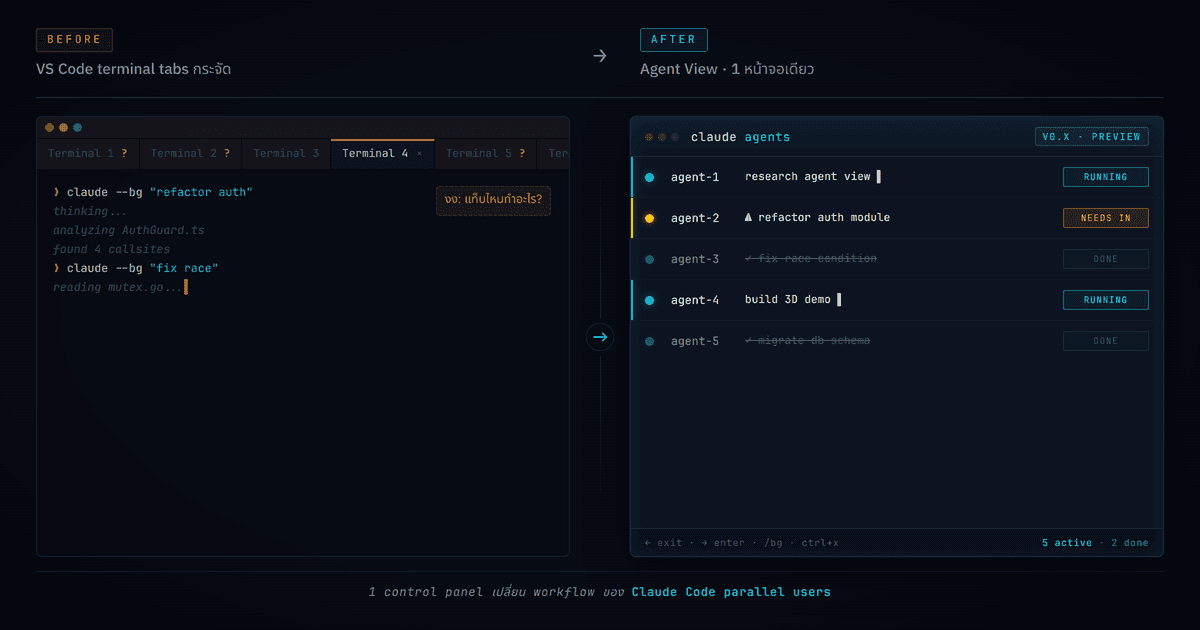Viewport: 1200px width, 630px height.
Task: Click '← exit' shortcut hint
Action: coord(663,543)
